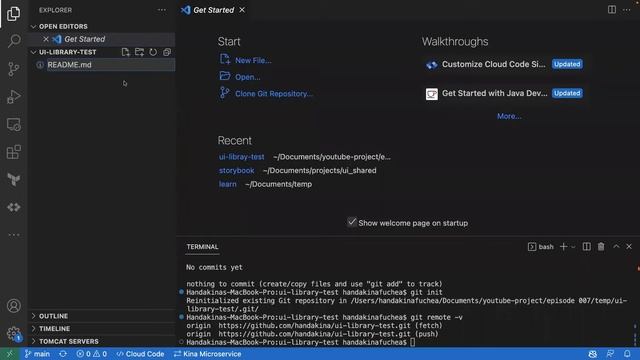Open Explorer views and more actions menu

[x=162, y=10]
